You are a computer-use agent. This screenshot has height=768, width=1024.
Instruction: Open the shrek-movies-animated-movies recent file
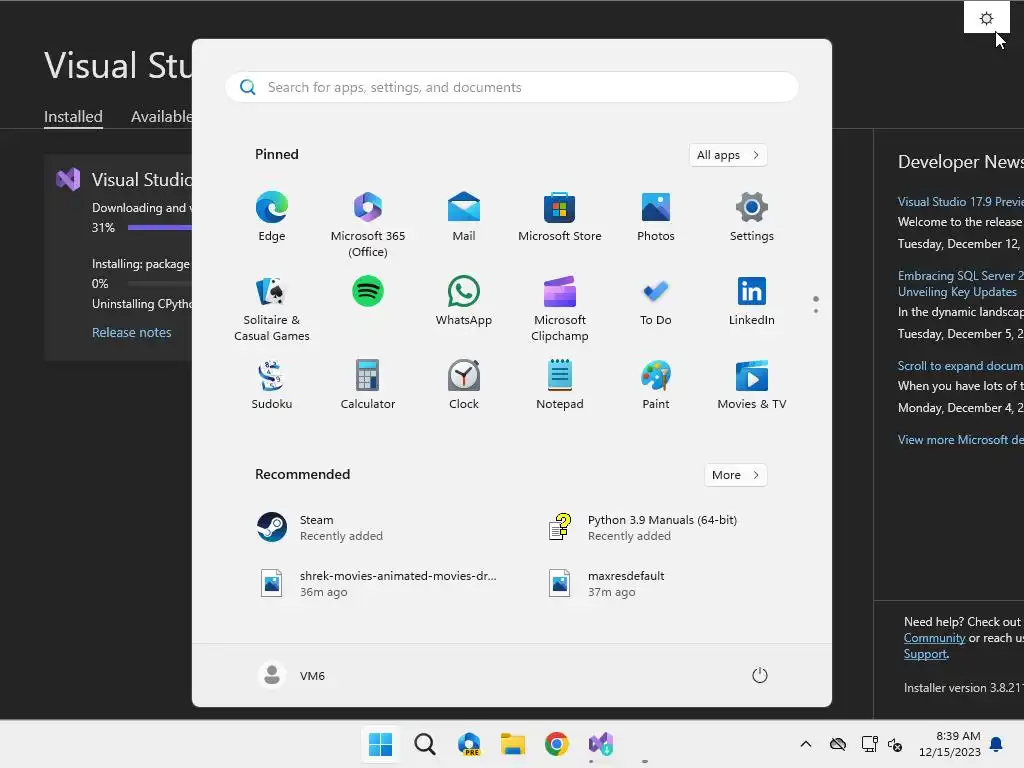tap(376, 584)
